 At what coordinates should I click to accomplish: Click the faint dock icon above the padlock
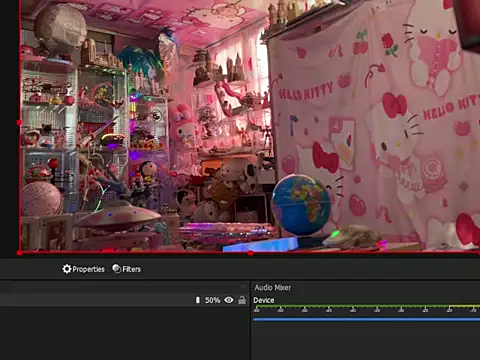point(243,287)
